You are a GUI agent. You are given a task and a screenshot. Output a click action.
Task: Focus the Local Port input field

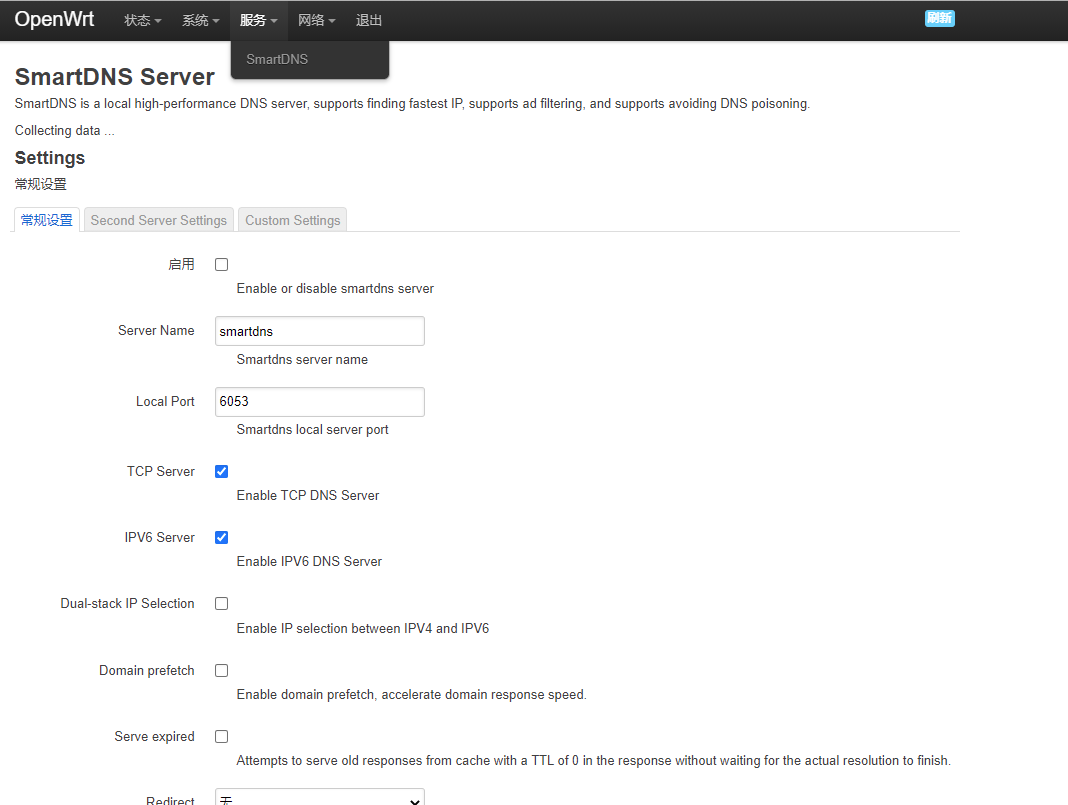click(x=319, y=402)
